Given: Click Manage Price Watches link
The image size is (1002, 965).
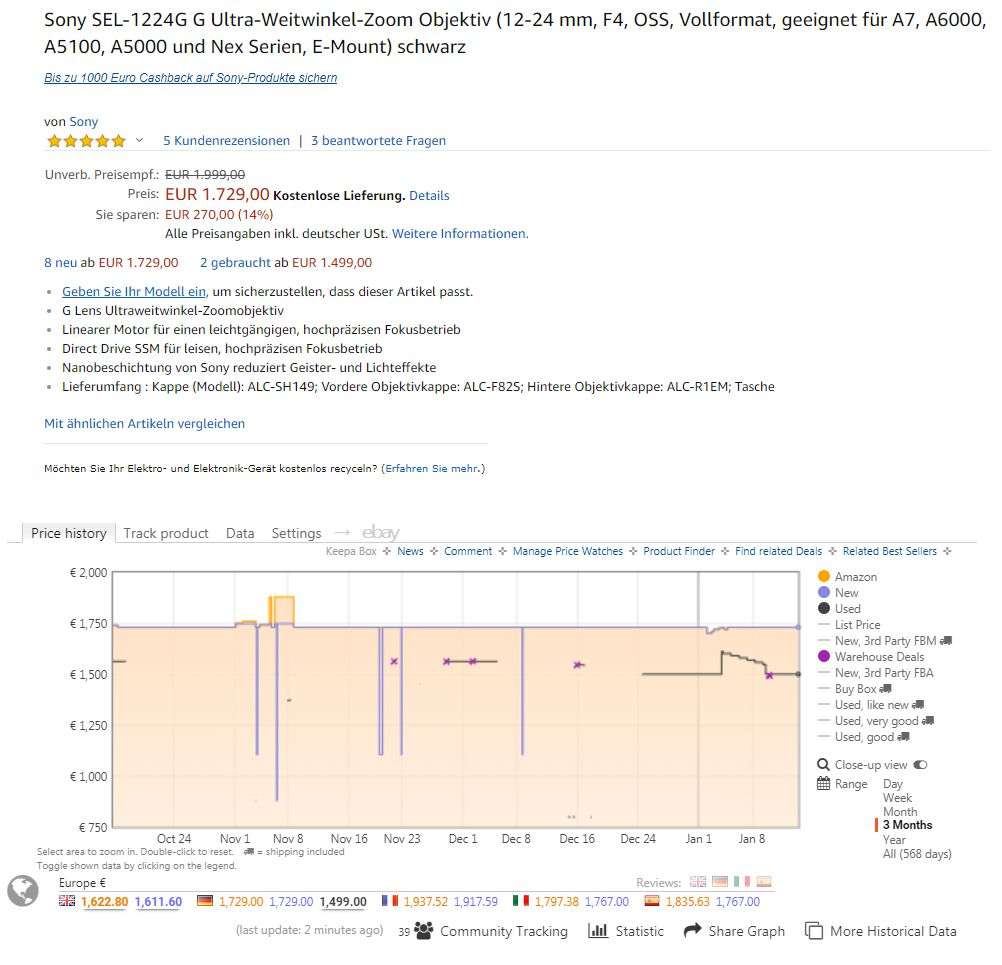Looking at the screenshot, I should tap(567, 551).
